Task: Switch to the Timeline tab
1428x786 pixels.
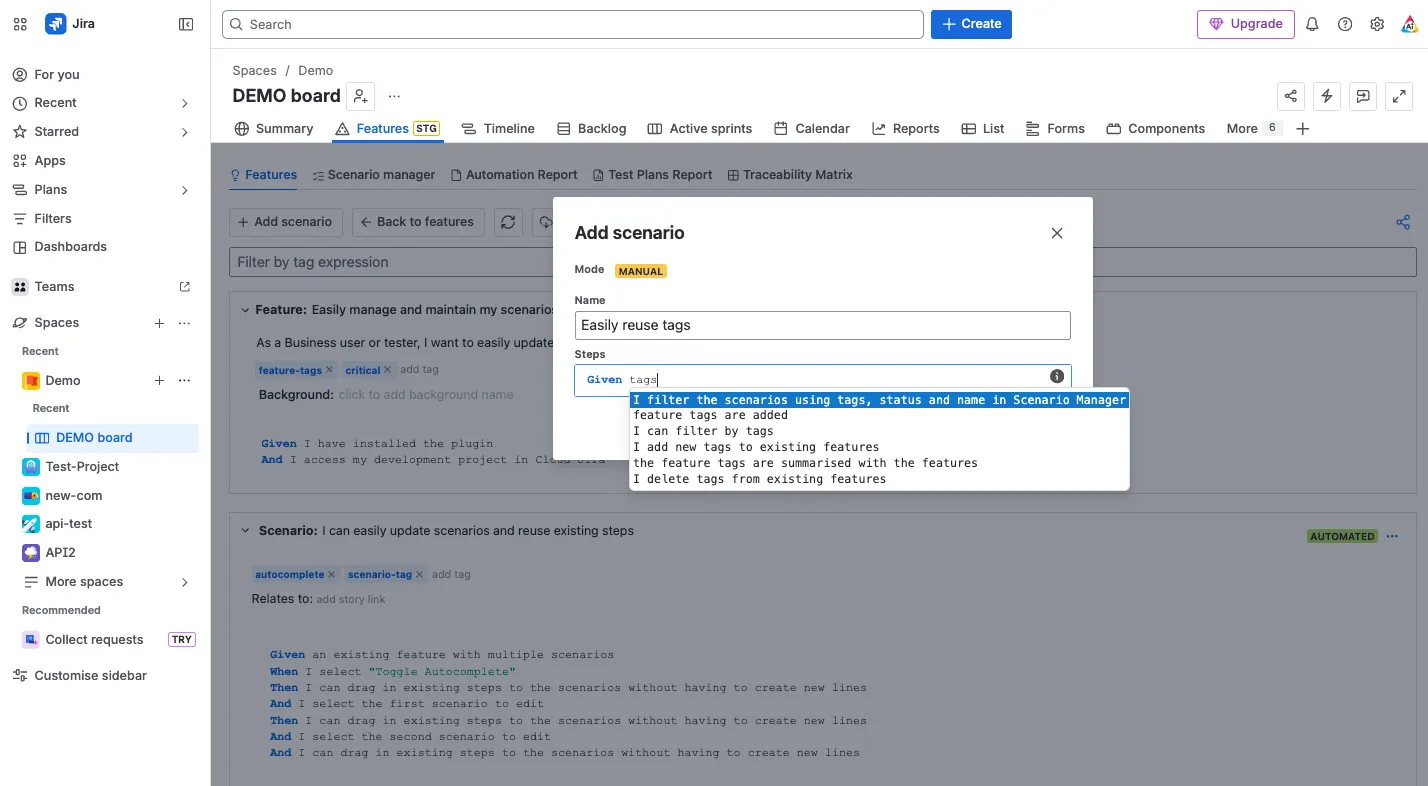Action: click(498, 128)
